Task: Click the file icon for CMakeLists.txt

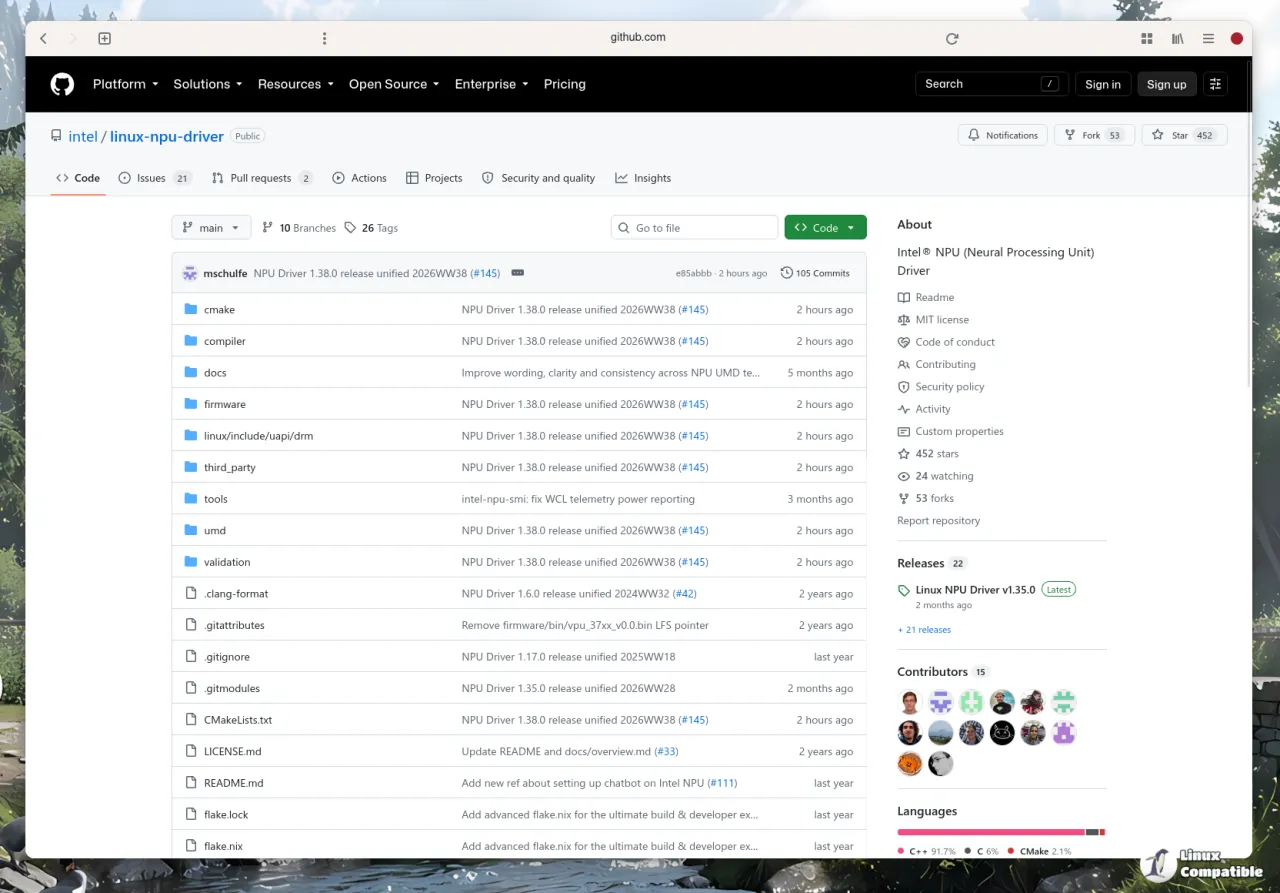Action: (x=191, y=720)
